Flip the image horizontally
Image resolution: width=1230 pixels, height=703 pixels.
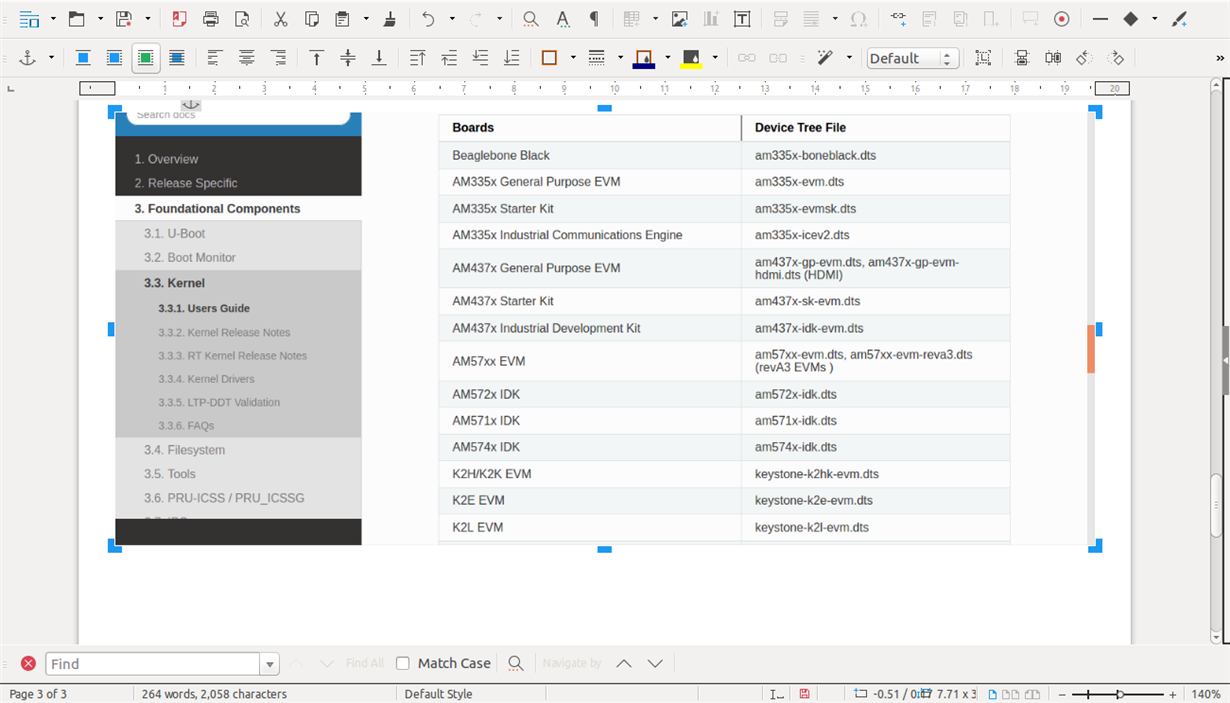click(1053, 58)
